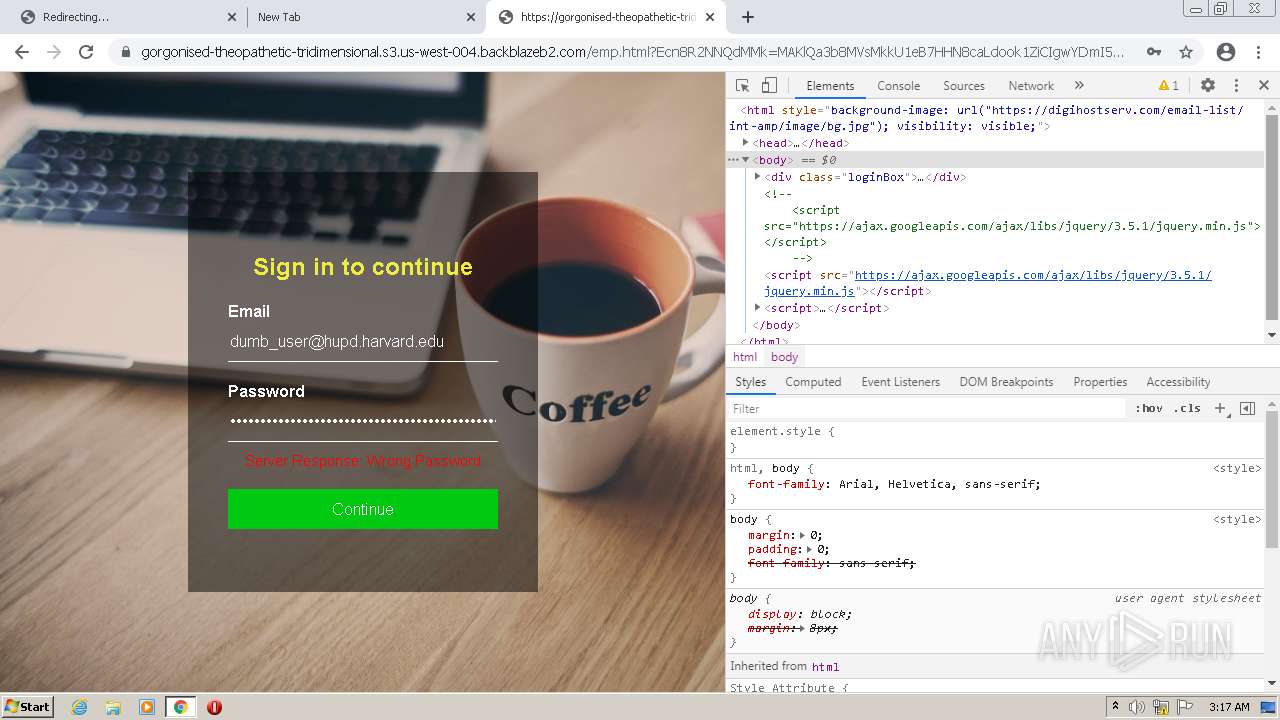Switch to the Styles pane tab

click(x=750, y=382)
